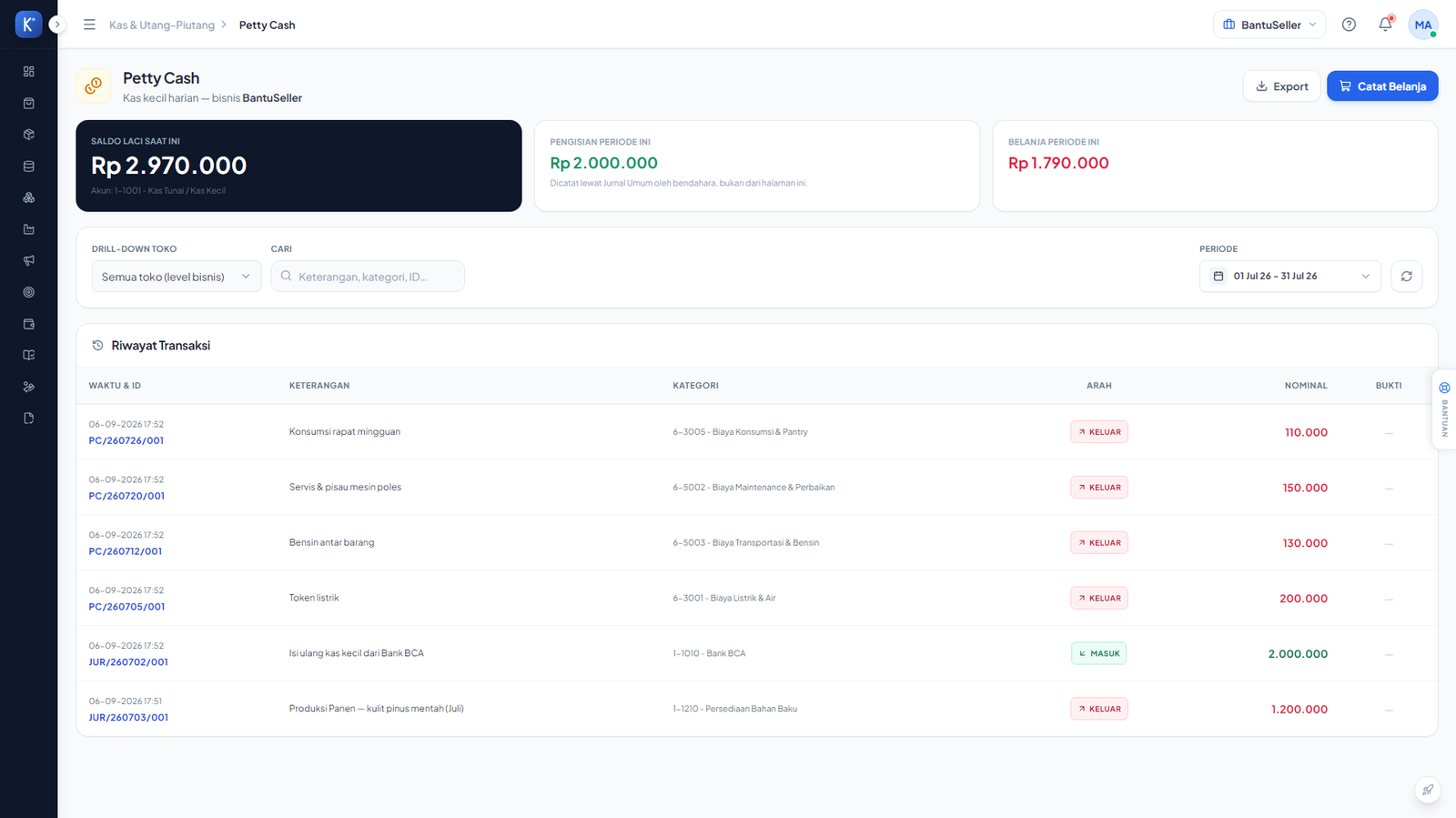Open the shopping bag icon in sidebar
1456x818 pixels.
[28, 103]
